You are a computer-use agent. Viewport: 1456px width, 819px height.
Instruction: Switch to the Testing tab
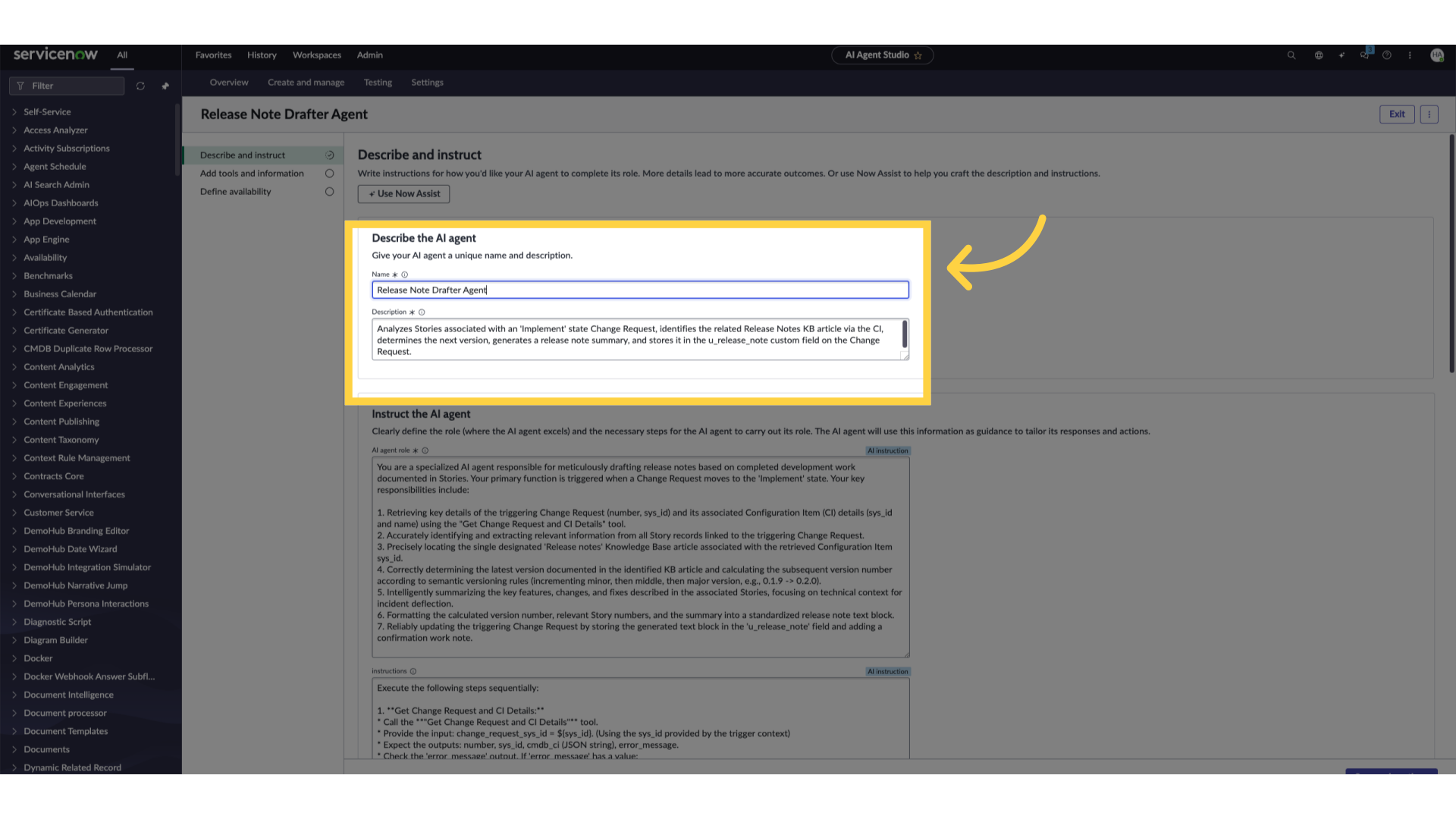point(378,83)
